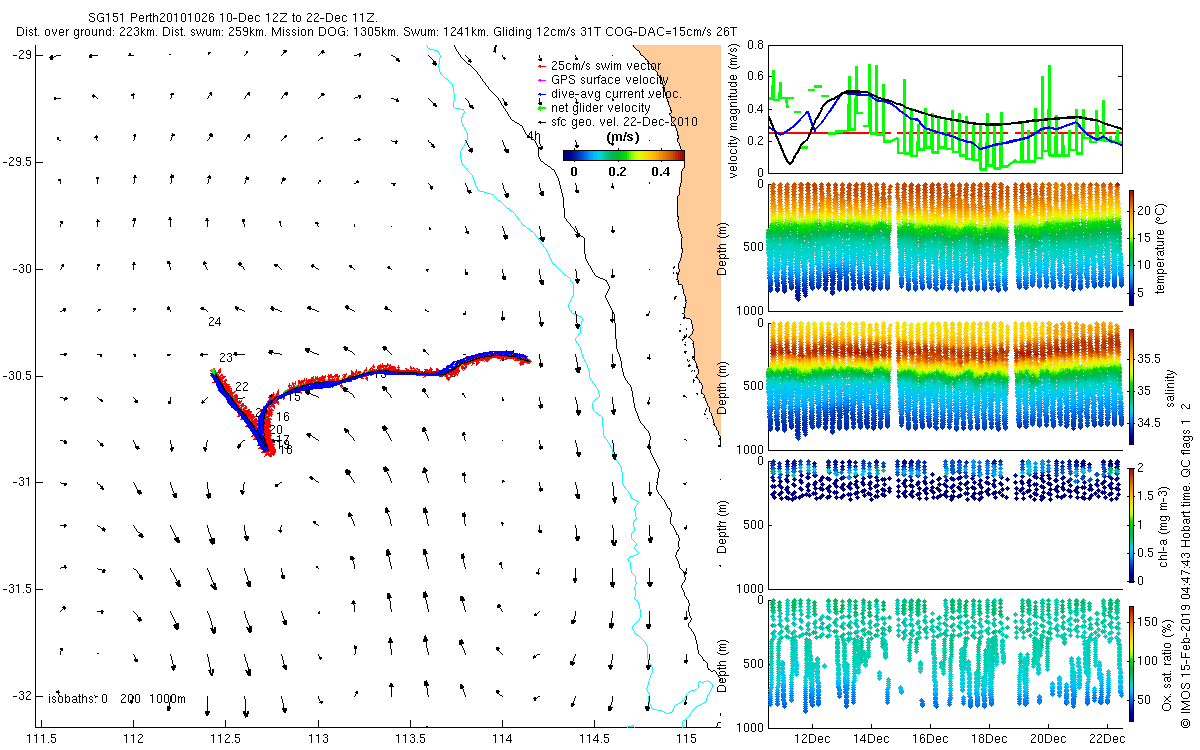Click the chl-a colorbar scale
The height and width of the screenshot is (750, 1200).
1133,522
